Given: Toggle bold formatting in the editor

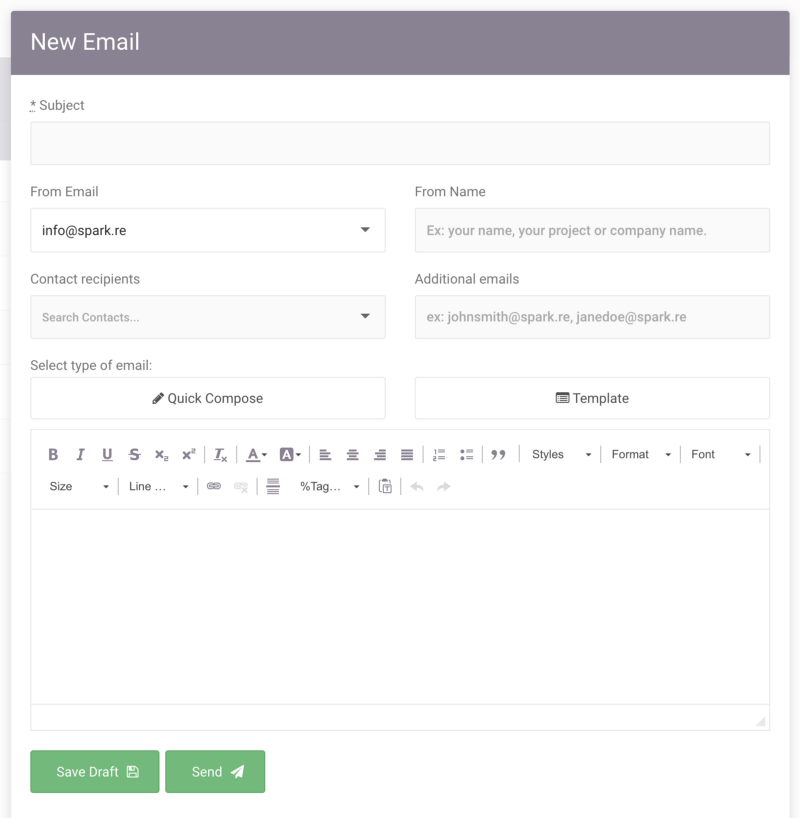Looking at the screenshot, I should pyautogui.click(x=53, y=454).
